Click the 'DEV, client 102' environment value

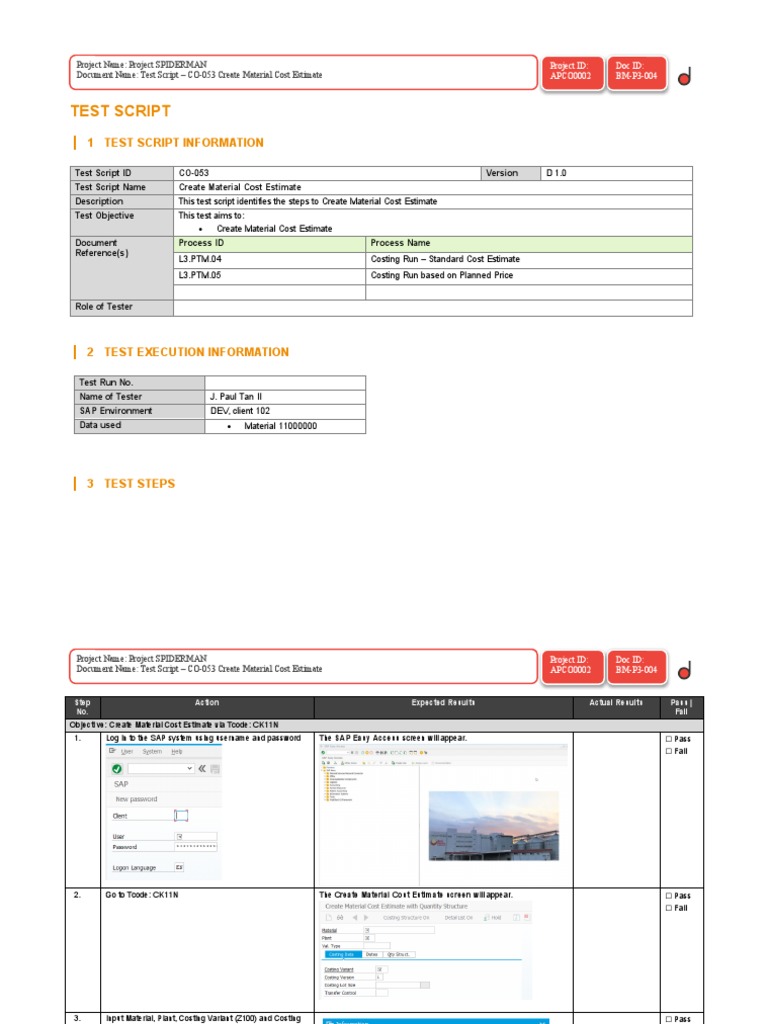[240, 411]
